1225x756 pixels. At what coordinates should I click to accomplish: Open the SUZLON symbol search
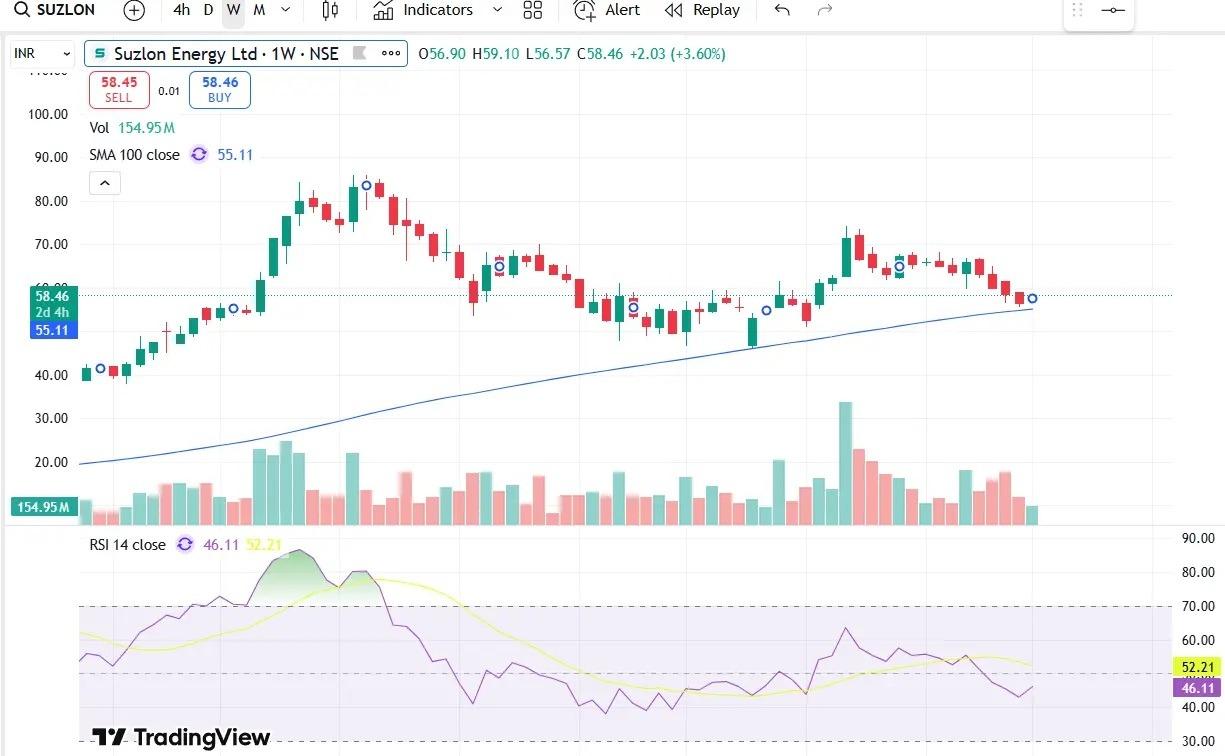tap(55, 10)
